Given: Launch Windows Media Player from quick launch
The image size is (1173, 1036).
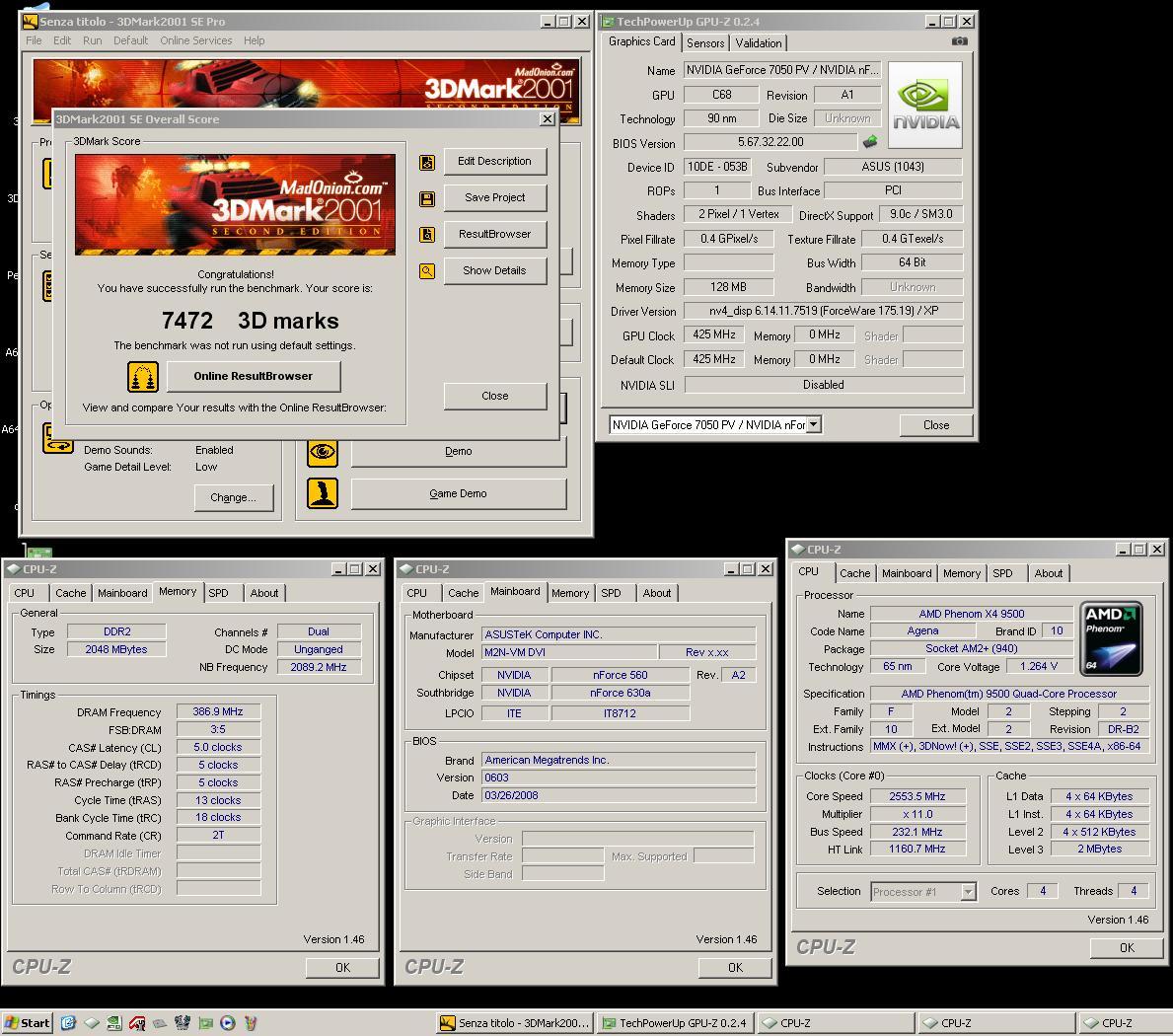Looking at the screenshot, I should click(228, 1022).
